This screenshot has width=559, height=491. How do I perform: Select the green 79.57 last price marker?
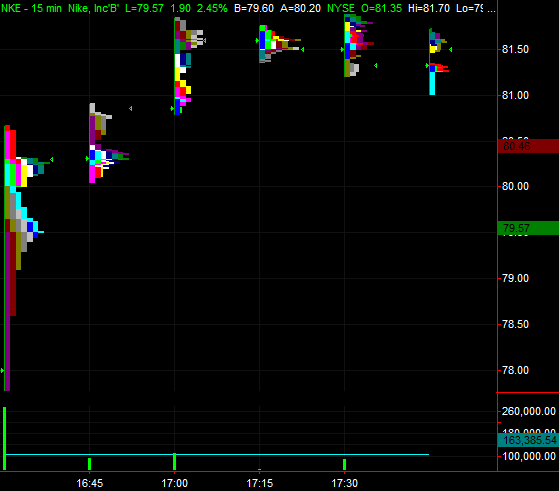pos(528,228)
